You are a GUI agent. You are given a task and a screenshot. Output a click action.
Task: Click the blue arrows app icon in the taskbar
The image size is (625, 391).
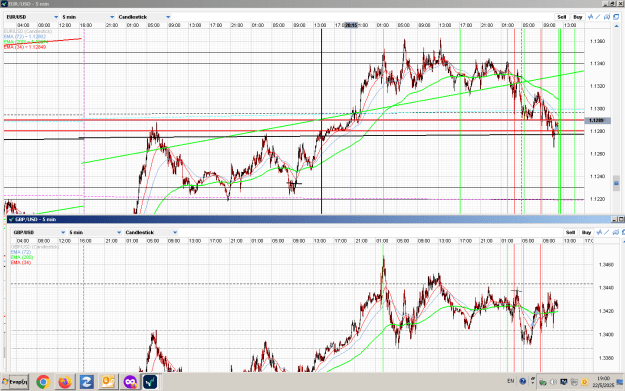(x=86, y=382)
